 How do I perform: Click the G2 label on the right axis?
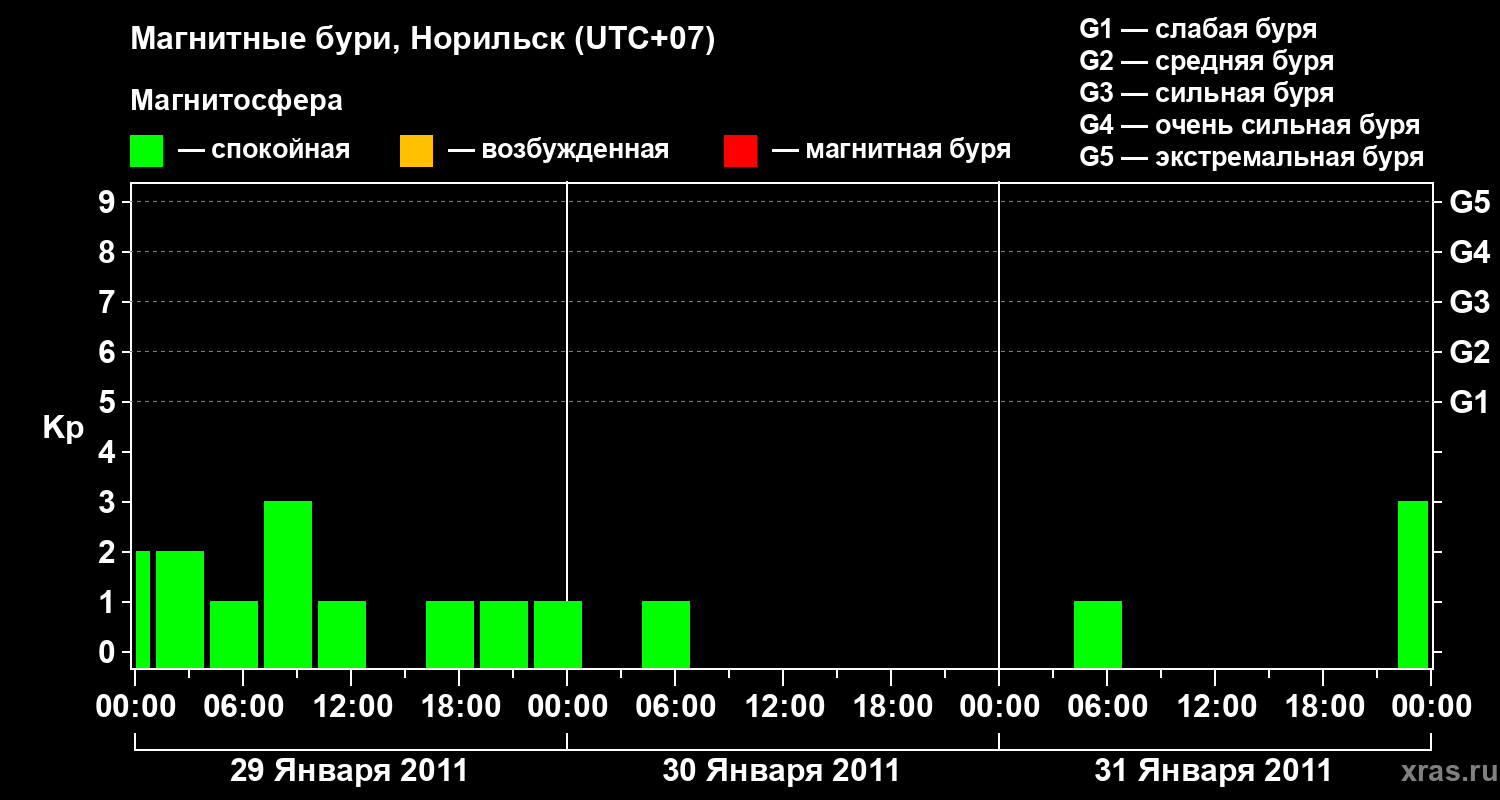1469,353
